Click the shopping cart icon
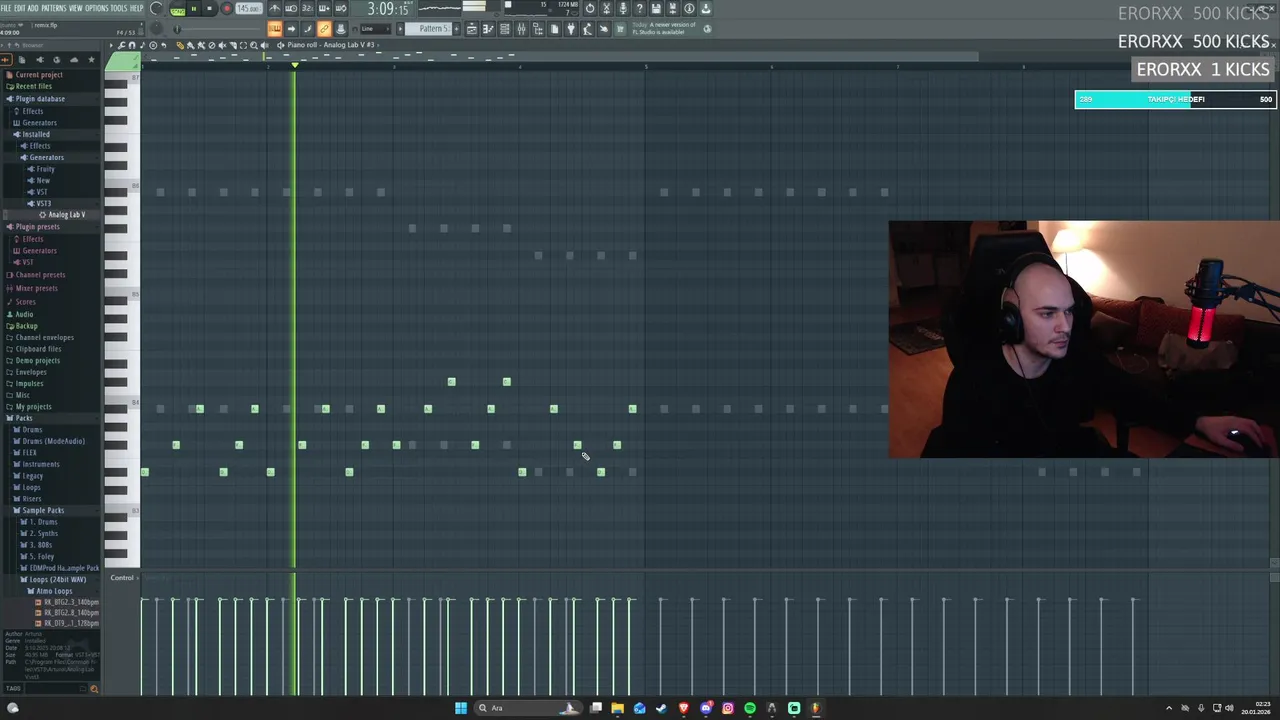 tap(620, 28)
